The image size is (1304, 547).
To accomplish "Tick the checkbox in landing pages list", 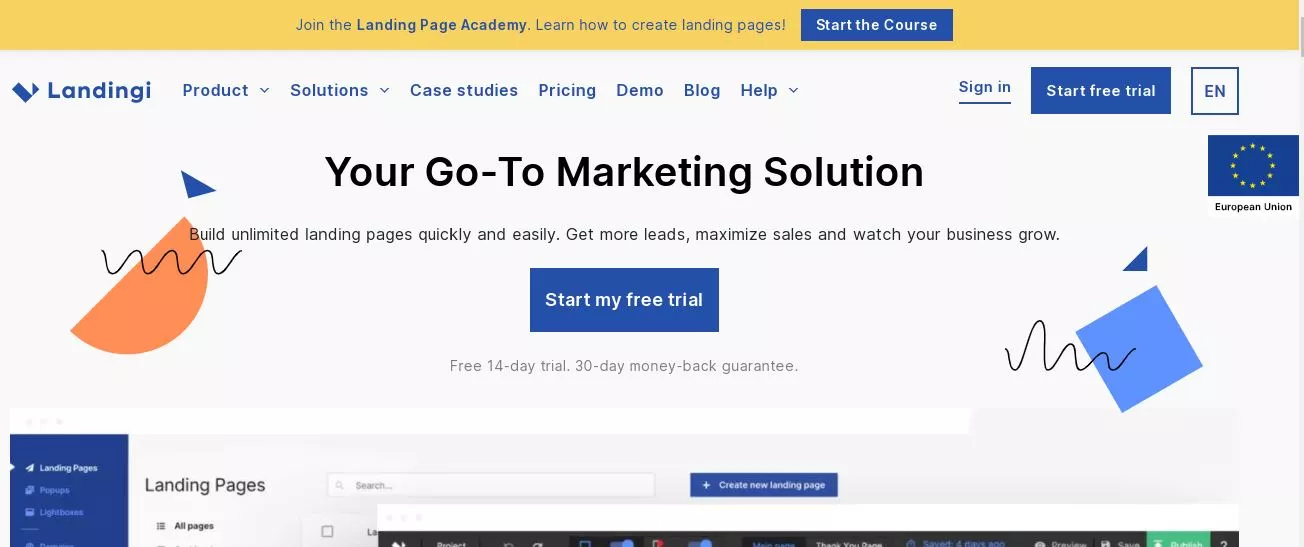I will (x=326, y=531).
